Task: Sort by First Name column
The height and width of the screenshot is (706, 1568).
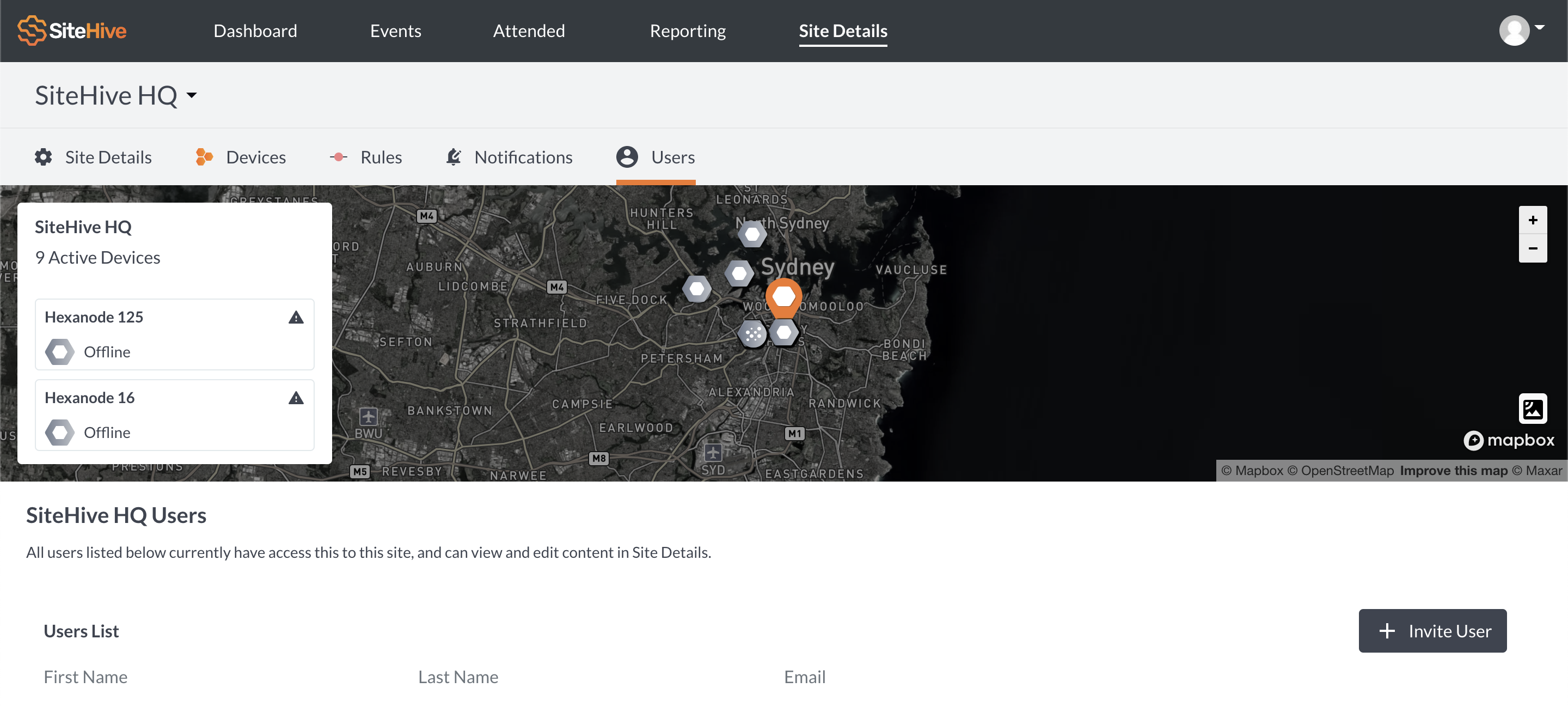Action: (x=85, y=677)
